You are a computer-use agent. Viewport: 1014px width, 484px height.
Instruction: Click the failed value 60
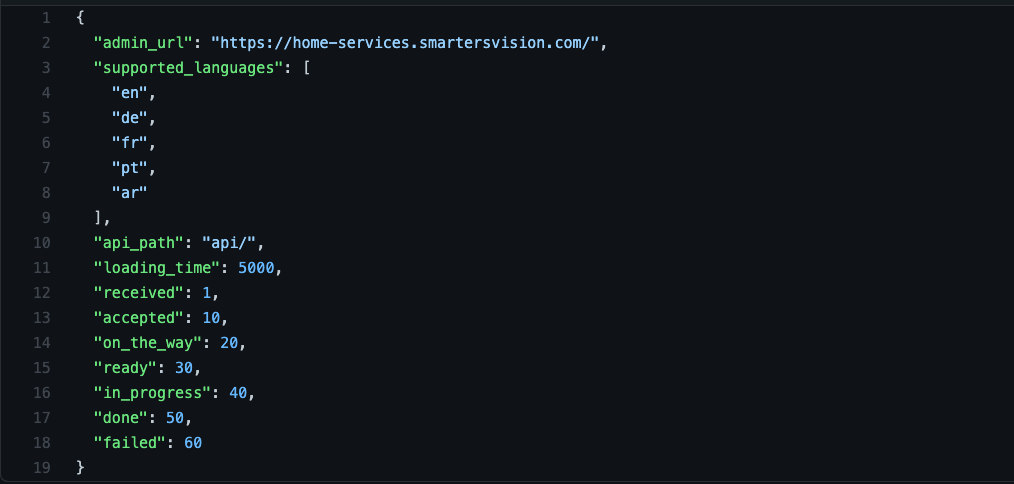193,443
